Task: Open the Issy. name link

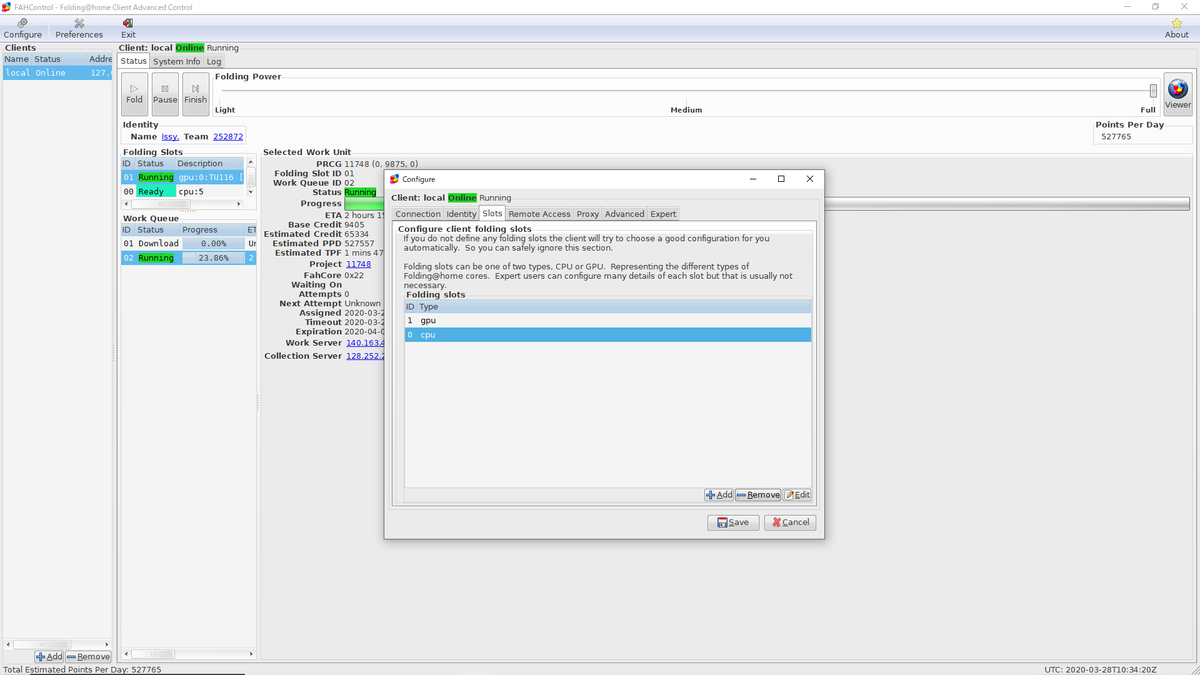Action: click(170, 137)
